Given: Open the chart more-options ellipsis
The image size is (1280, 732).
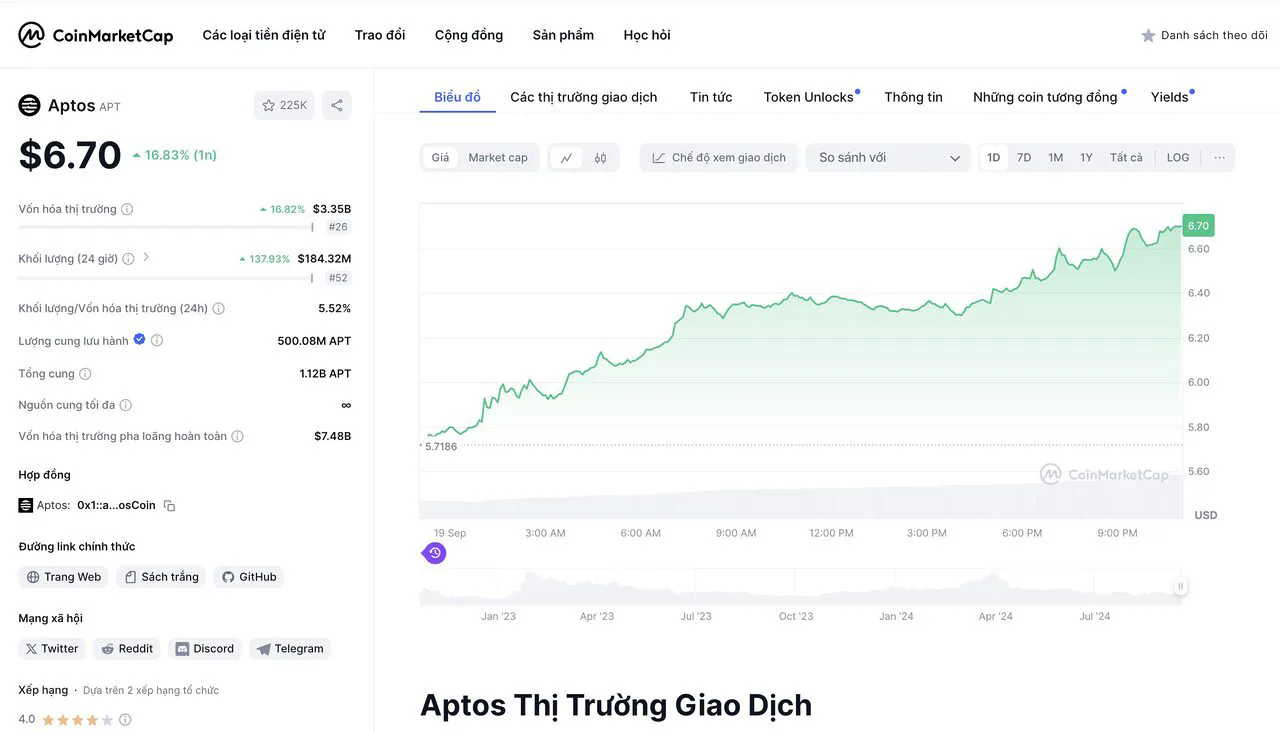Looking at the screenshot, I should pos(1219,158).
